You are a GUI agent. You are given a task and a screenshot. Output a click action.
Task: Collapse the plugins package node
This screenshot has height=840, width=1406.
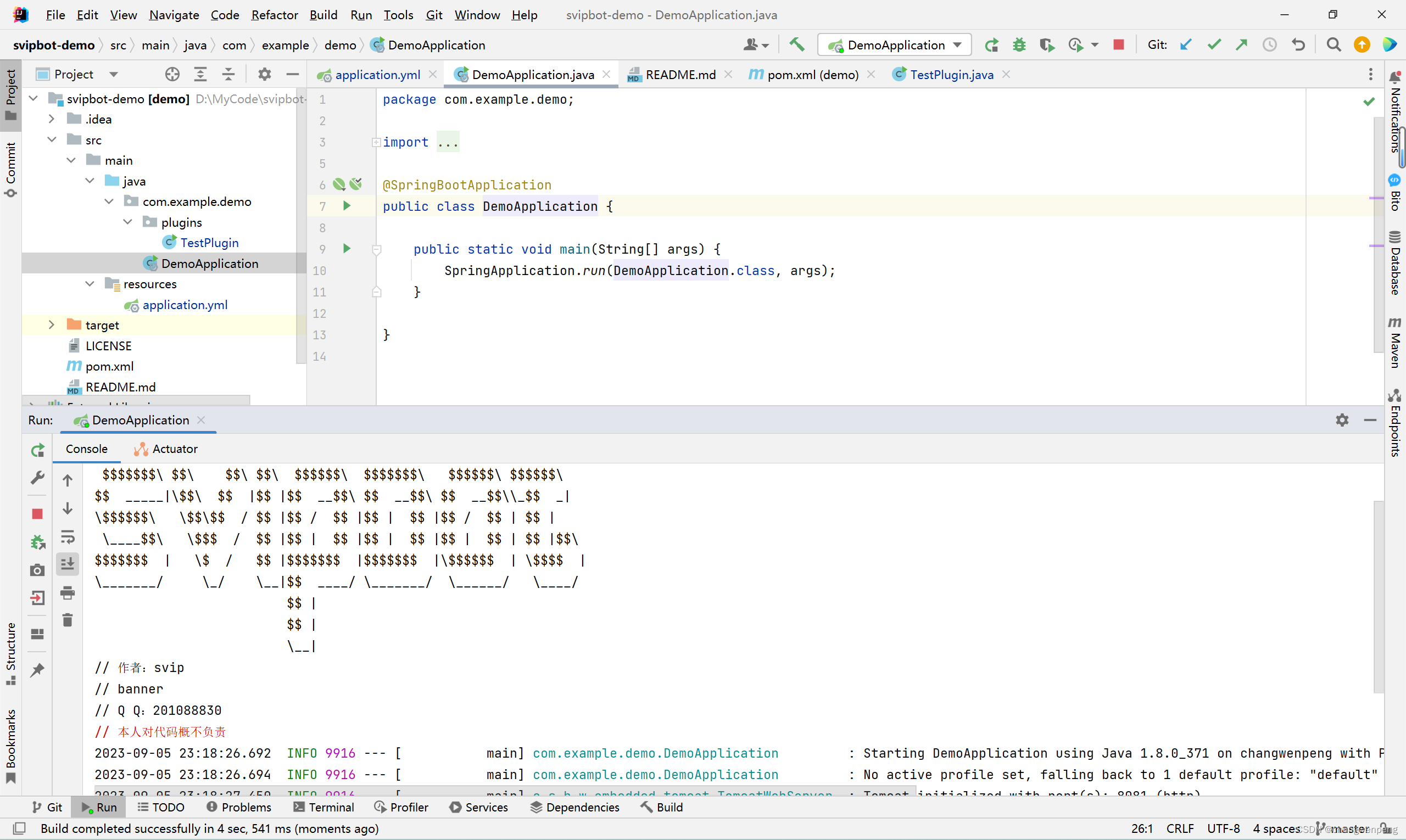pos(128,222)
